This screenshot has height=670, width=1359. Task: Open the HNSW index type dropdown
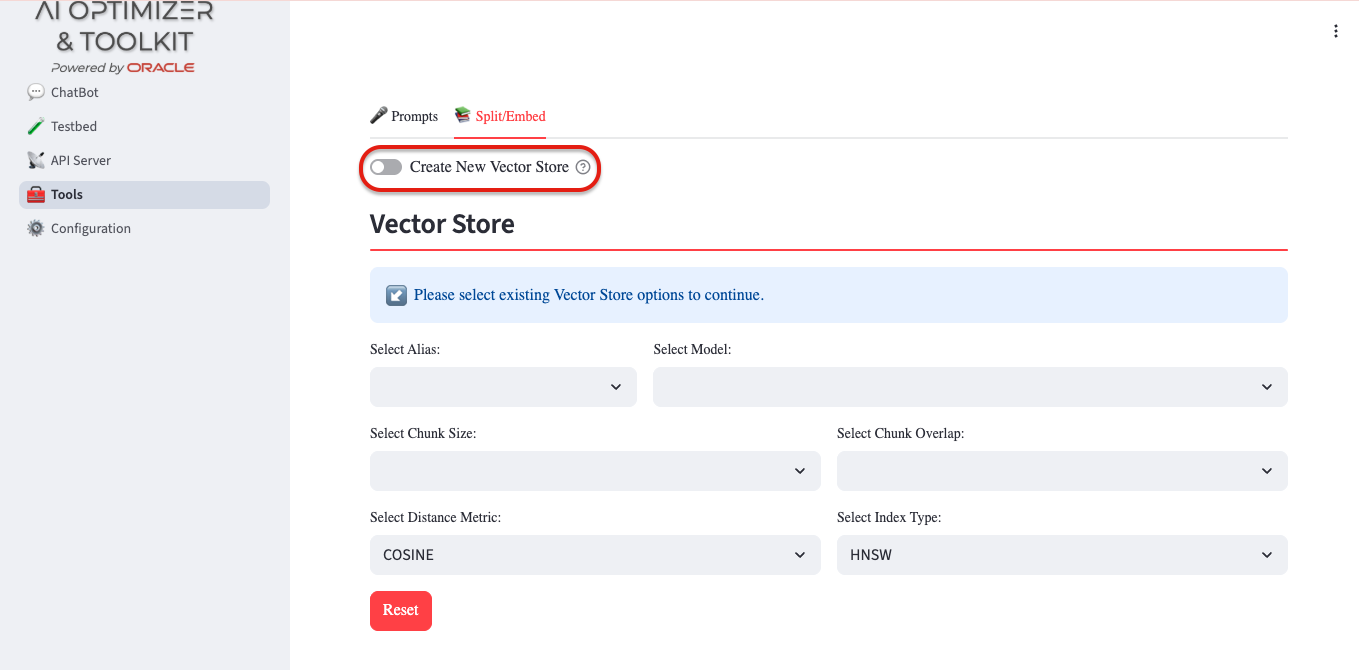pos(1061,555)
